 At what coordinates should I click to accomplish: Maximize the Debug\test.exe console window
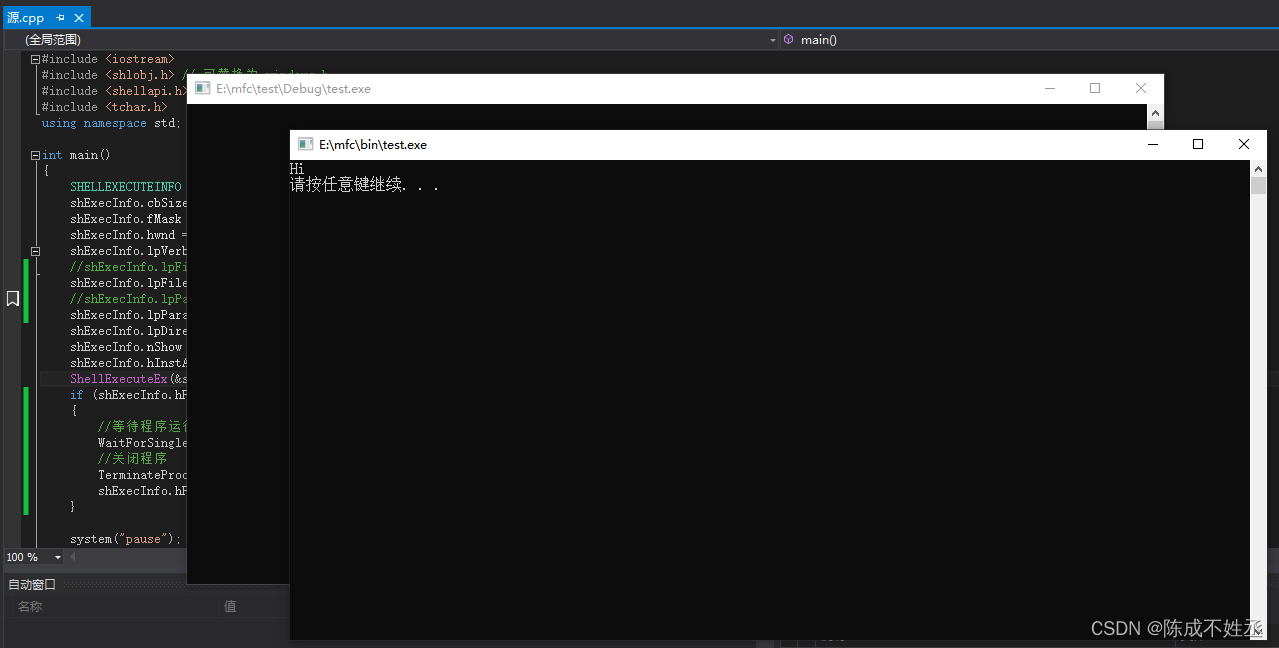coord(1095,88)
